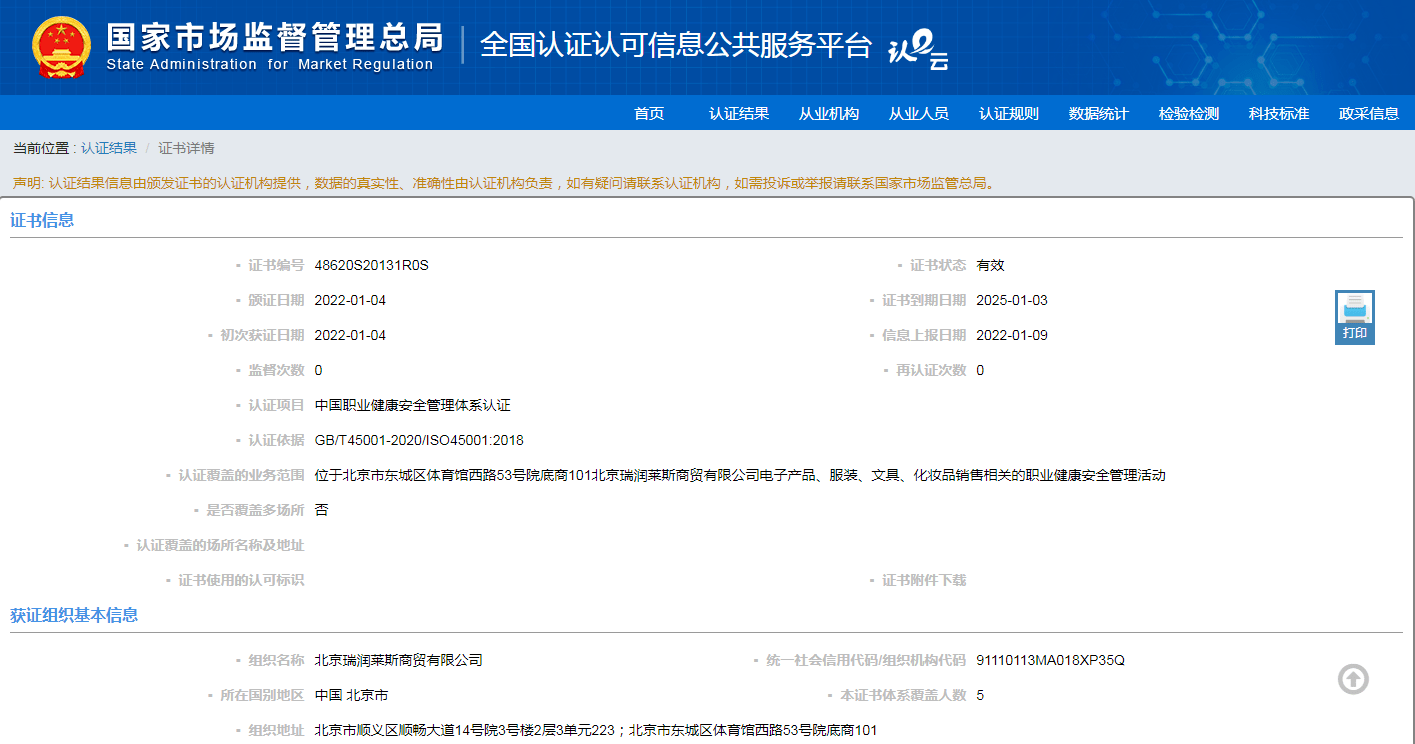The image size is (1415, 744).
Task: Click the report date 2022-01-09
Action: [1012, 335]
